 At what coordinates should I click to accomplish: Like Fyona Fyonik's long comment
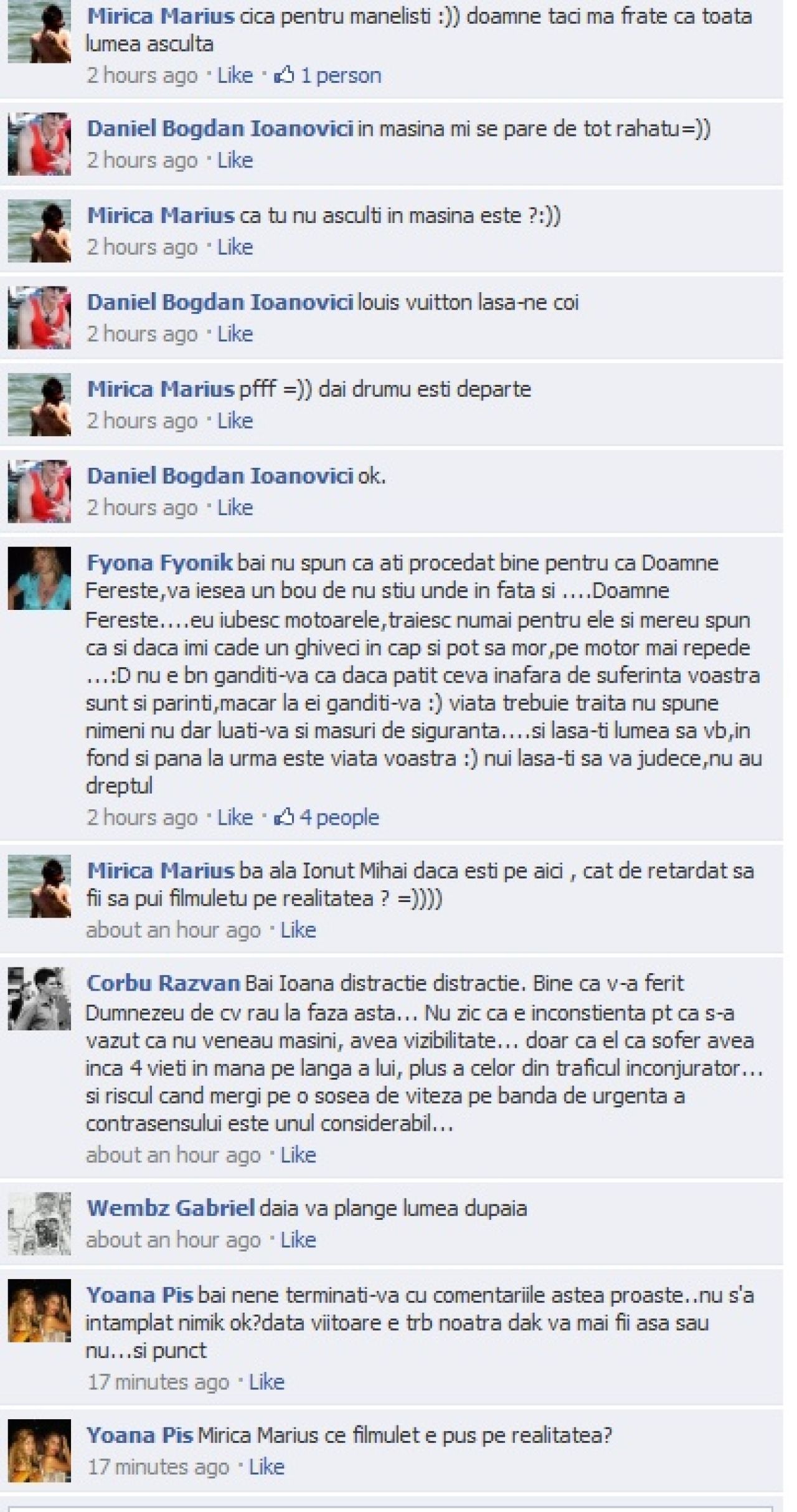pos(235,817)
